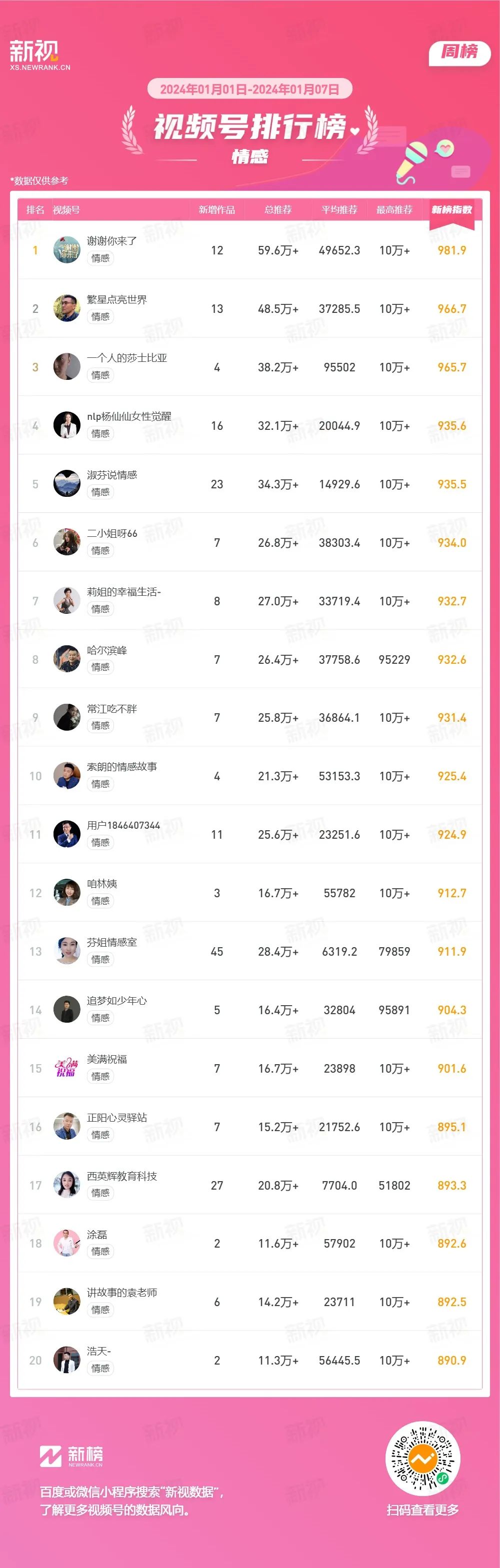500x1568 pixels.
Task: Click the 美满祝福 avatar icon
Action: tap(67, 1068)
